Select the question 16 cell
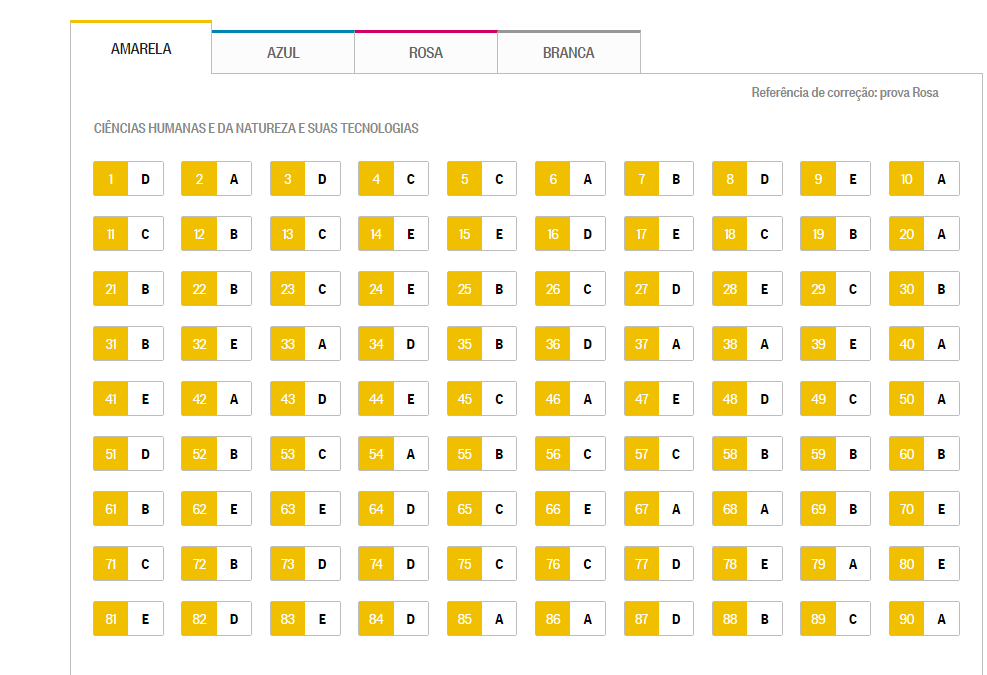This screenshot has width=987, height=675. pos(570,234)
